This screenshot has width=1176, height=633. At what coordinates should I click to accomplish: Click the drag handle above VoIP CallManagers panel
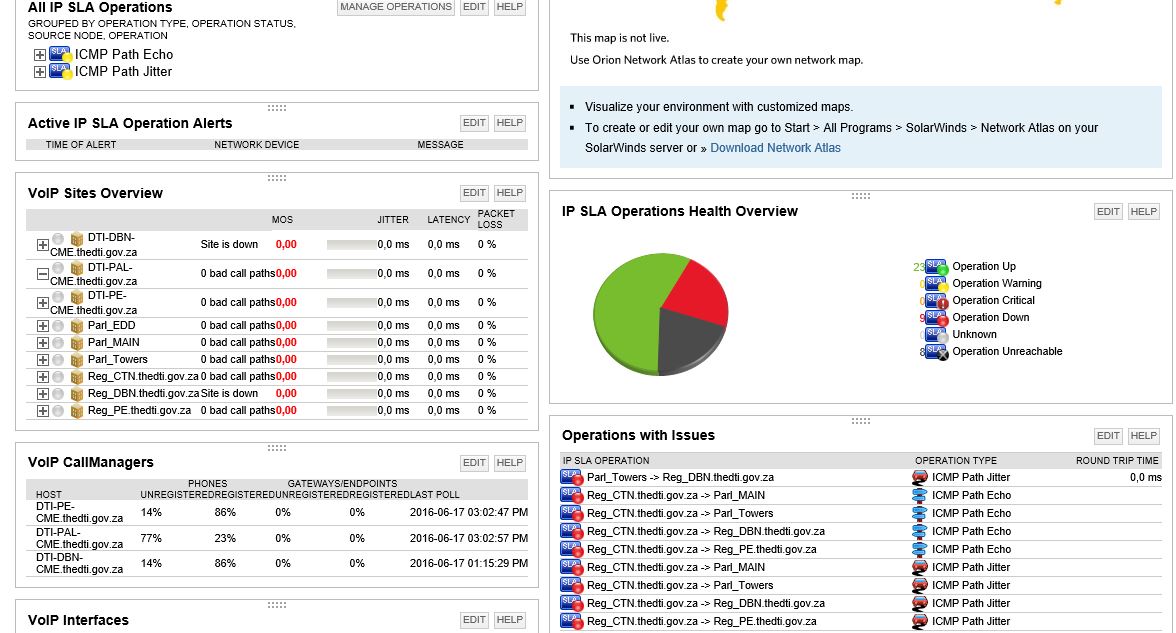(277, 448)
